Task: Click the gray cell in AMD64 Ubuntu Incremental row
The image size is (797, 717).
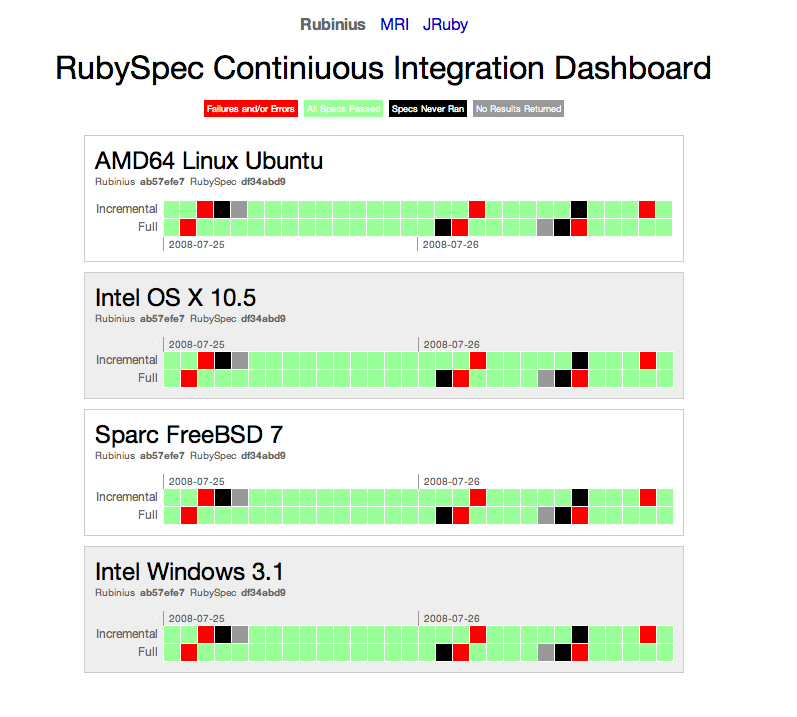Action: (x=239, y=209)
